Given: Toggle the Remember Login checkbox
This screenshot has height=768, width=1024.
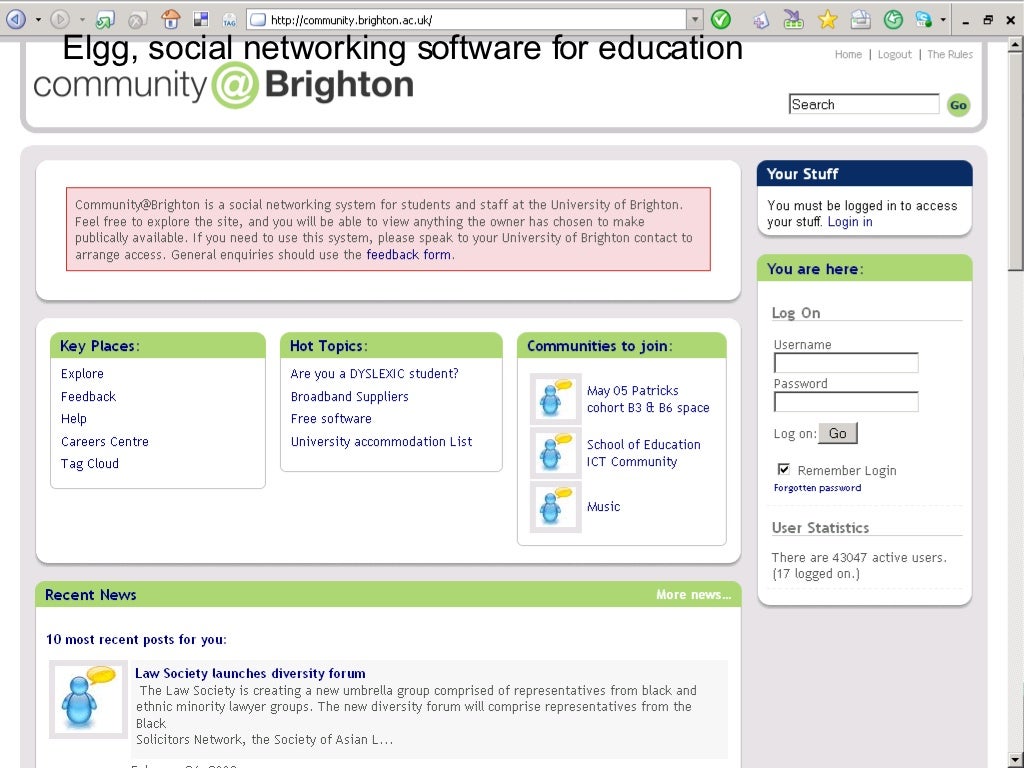Looking at the screenshot, I should (784, 469).
